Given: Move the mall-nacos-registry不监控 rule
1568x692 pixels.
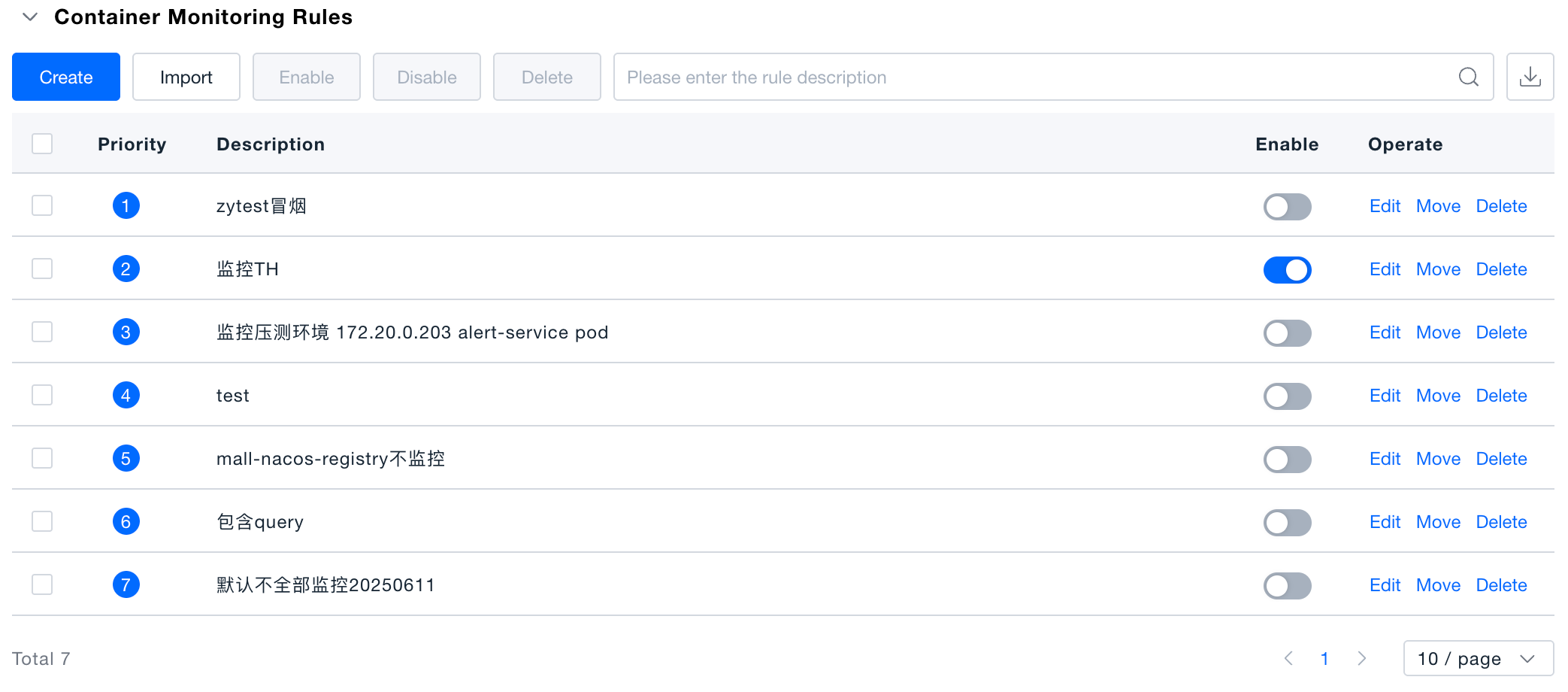Looking at the screenshot, I should (x=1438, y=459).
